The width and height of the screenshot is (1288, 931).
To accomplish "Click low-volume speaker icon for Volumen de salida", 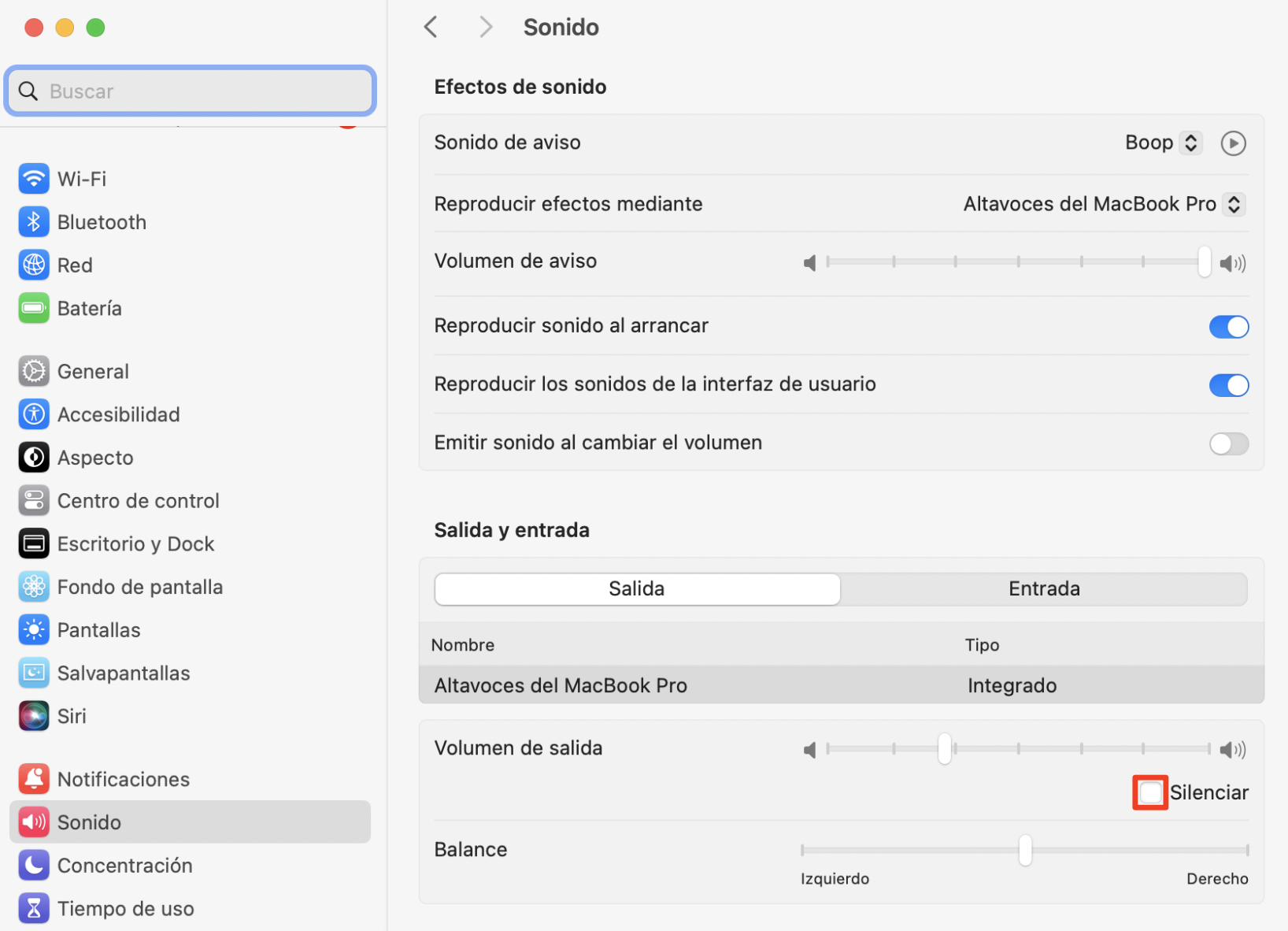I will click(809, 749).
